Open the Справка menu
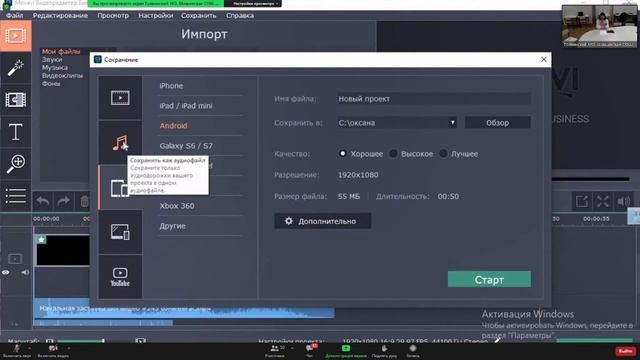The width and height of the screenshot is (640, 360). [x=240, y=16]
